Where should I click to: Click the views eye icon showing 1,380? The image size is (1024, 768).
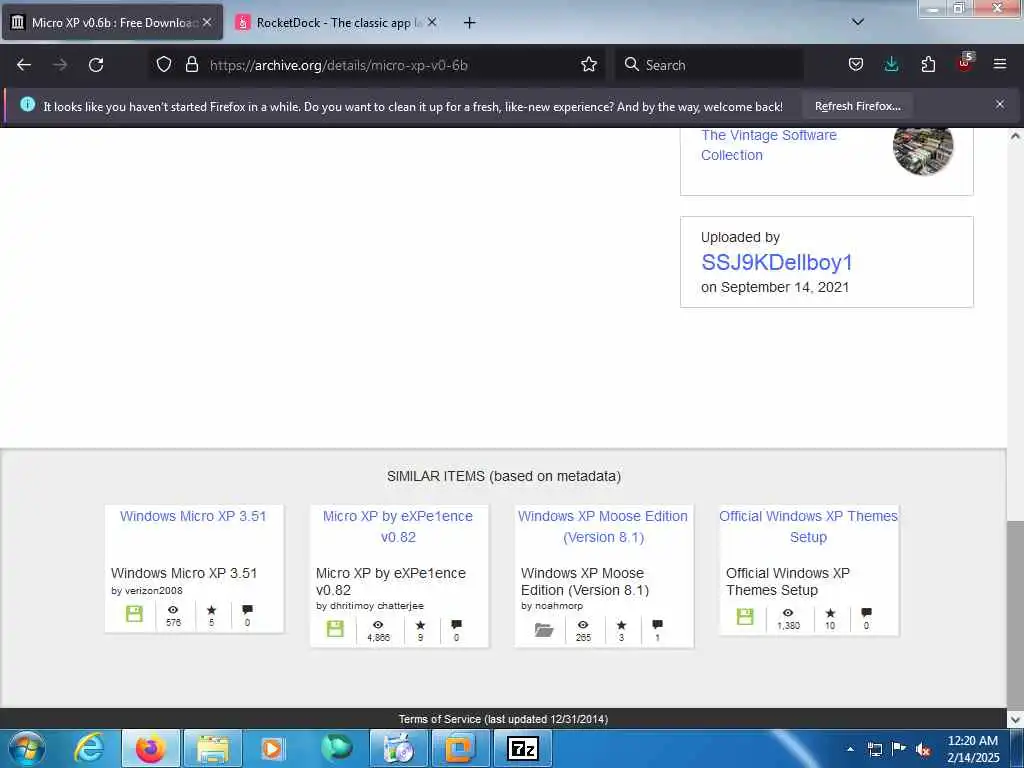click(x=788, y=613)
